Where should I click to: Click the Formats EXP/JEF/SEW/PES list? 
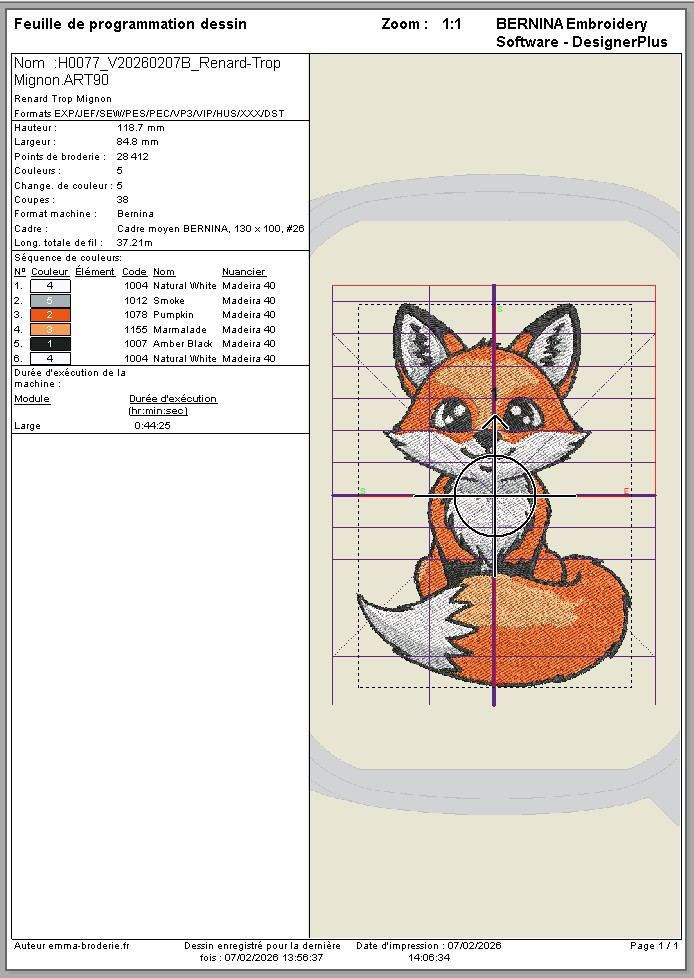149,114
